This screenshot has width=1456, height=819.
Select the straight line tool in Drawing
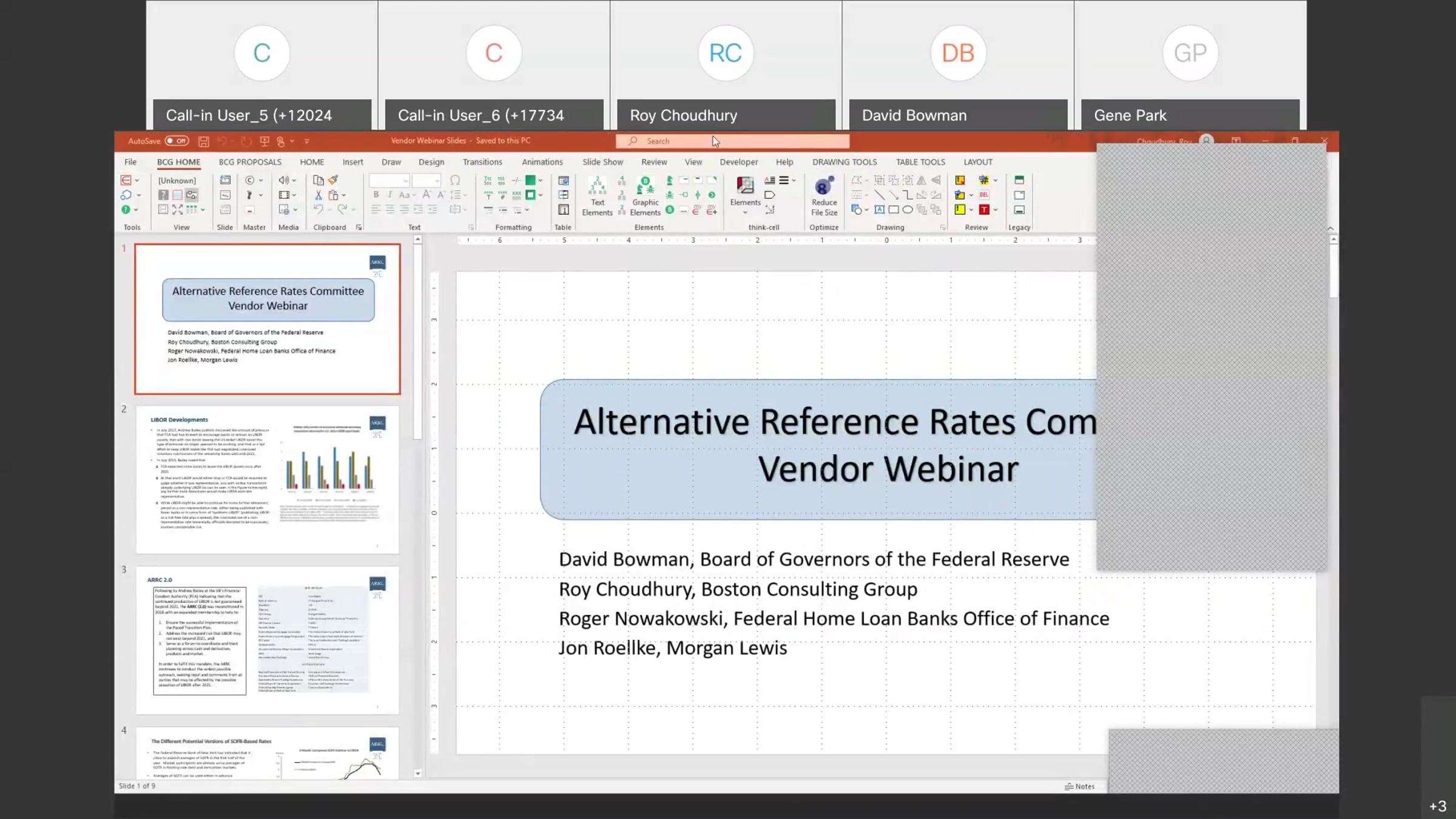coord(879,195)
